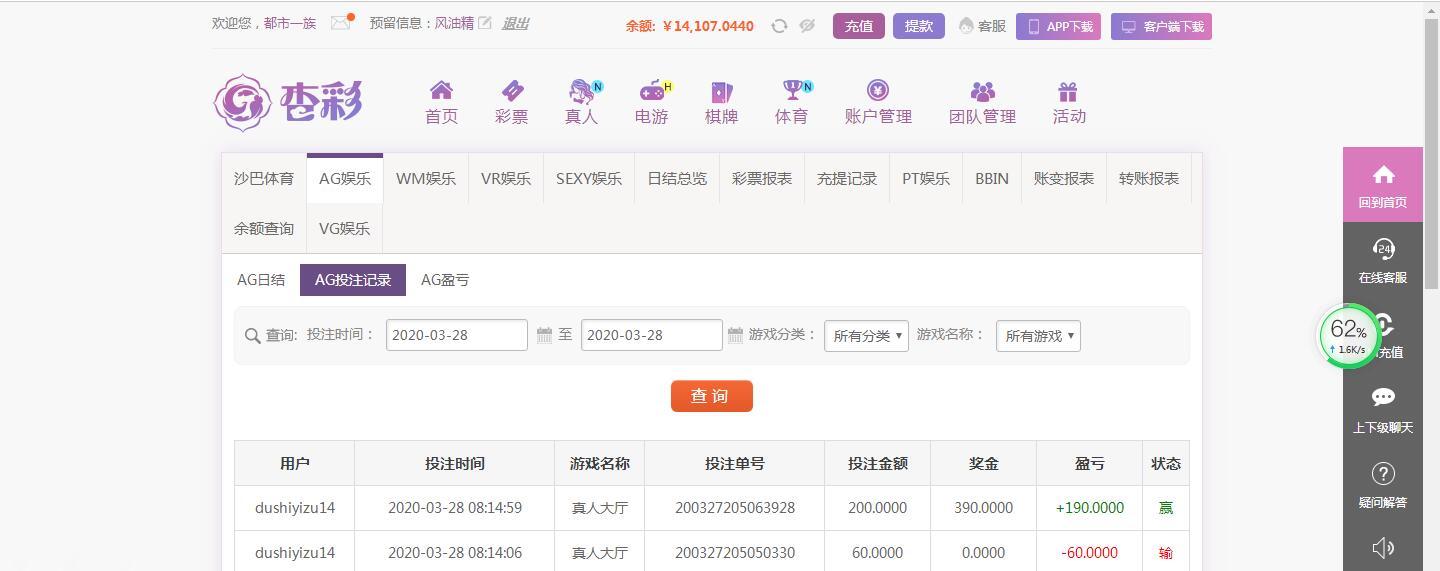1440x571 pixels.
Task: Select the AG娱乐 tab
Action: click(345, 178)
